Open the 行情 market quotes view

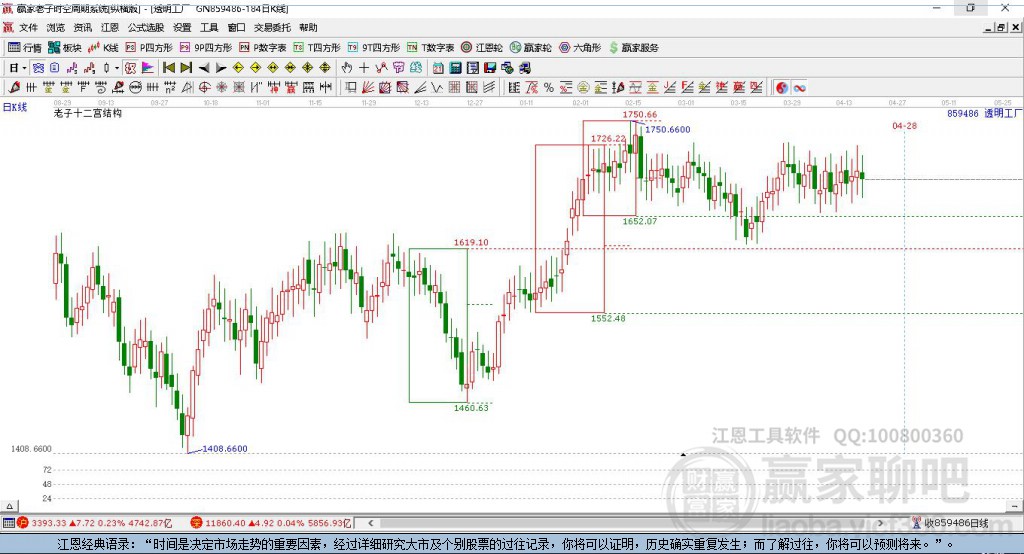25,48
